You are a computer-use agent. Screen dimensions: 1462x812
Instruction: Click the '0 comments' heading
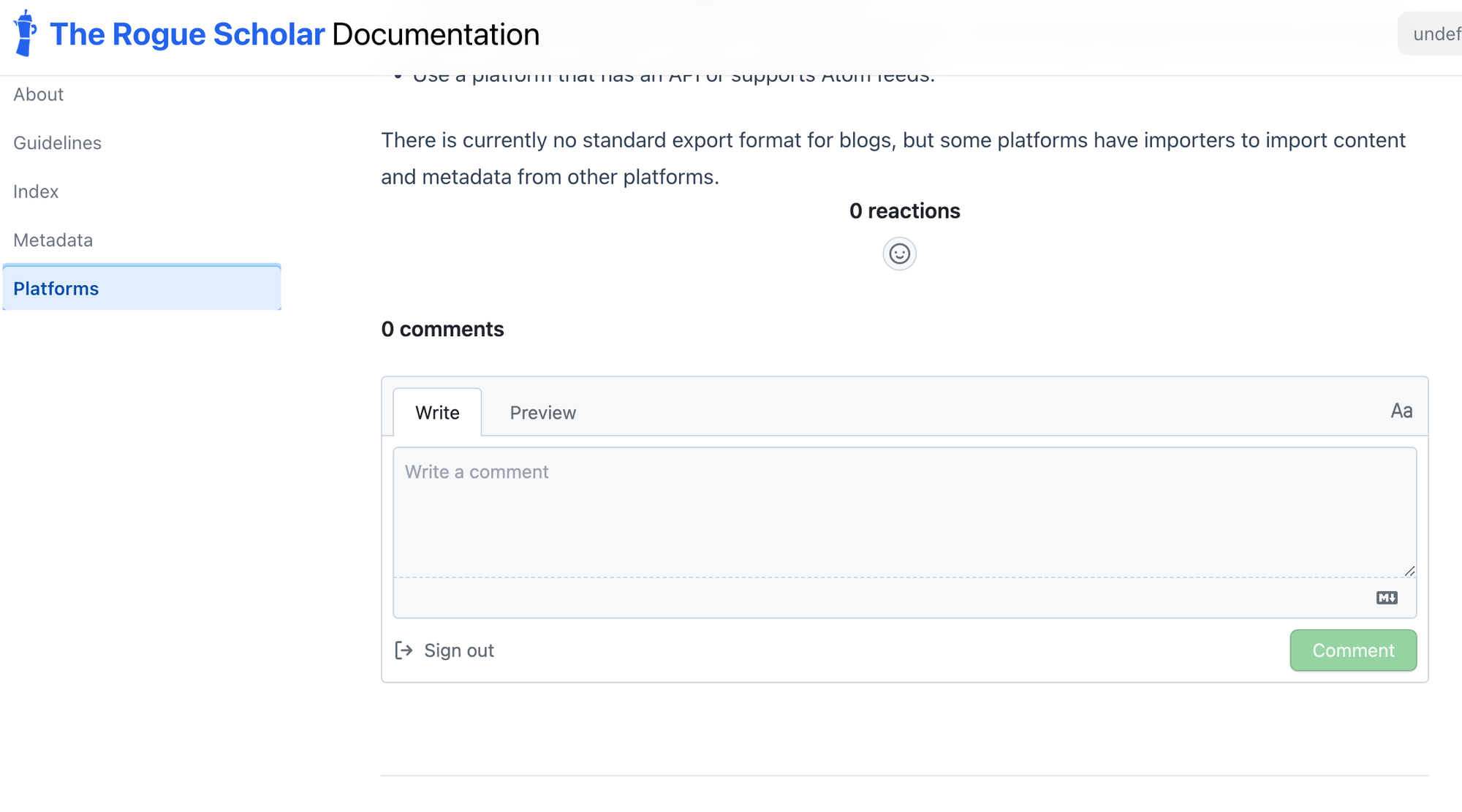442,330
